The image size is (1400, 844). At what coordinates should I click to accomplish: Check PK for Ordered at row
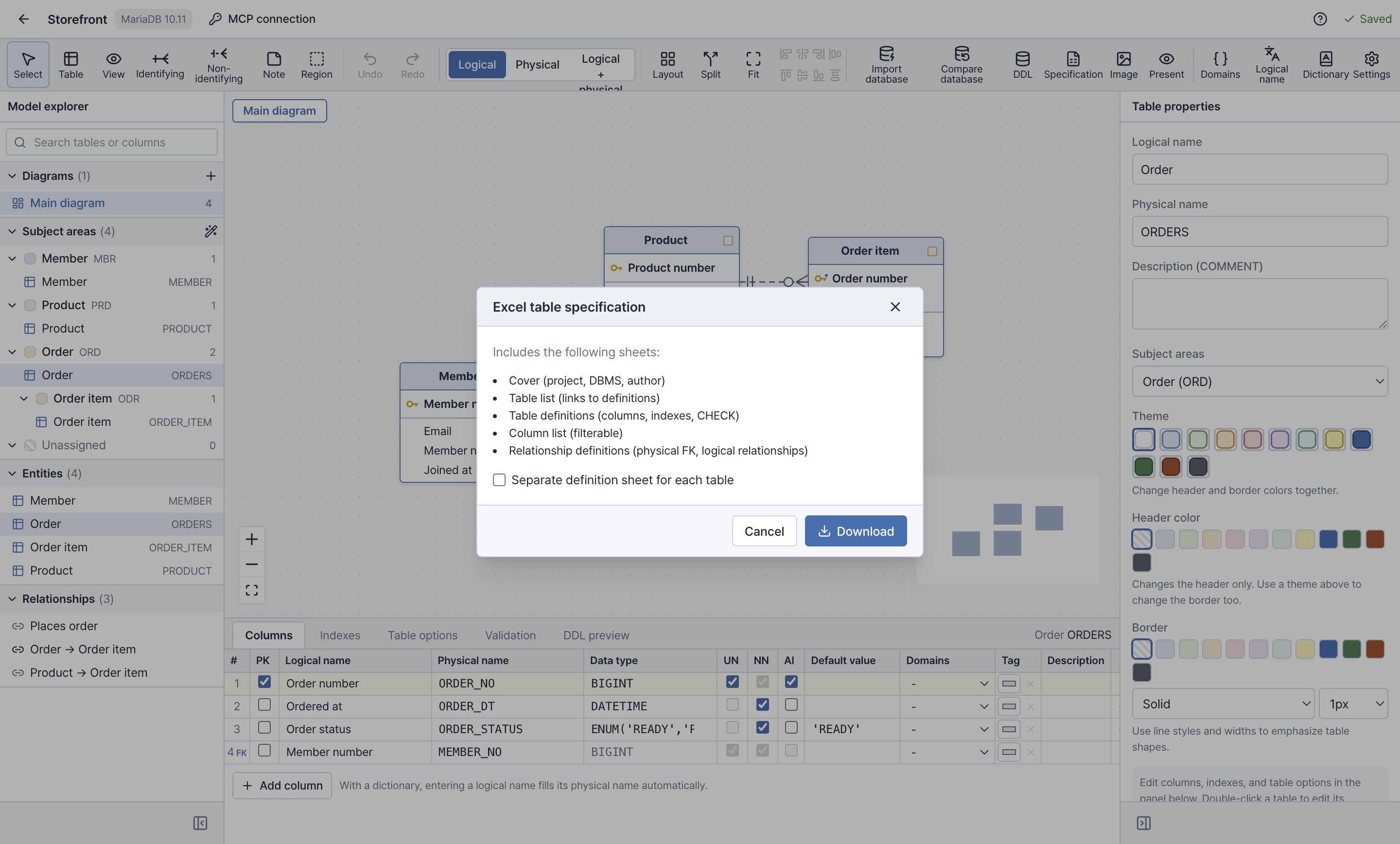click(264, 704)
